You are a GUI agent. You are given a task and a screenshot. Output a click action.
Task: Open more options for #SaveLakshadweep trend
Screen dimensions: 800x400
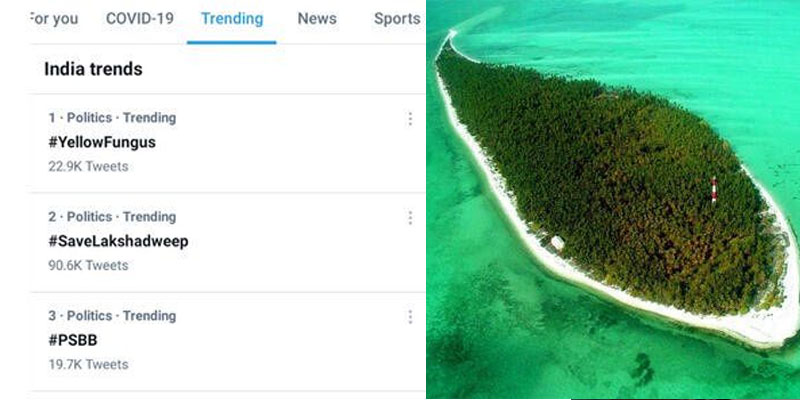pos(410,218)
